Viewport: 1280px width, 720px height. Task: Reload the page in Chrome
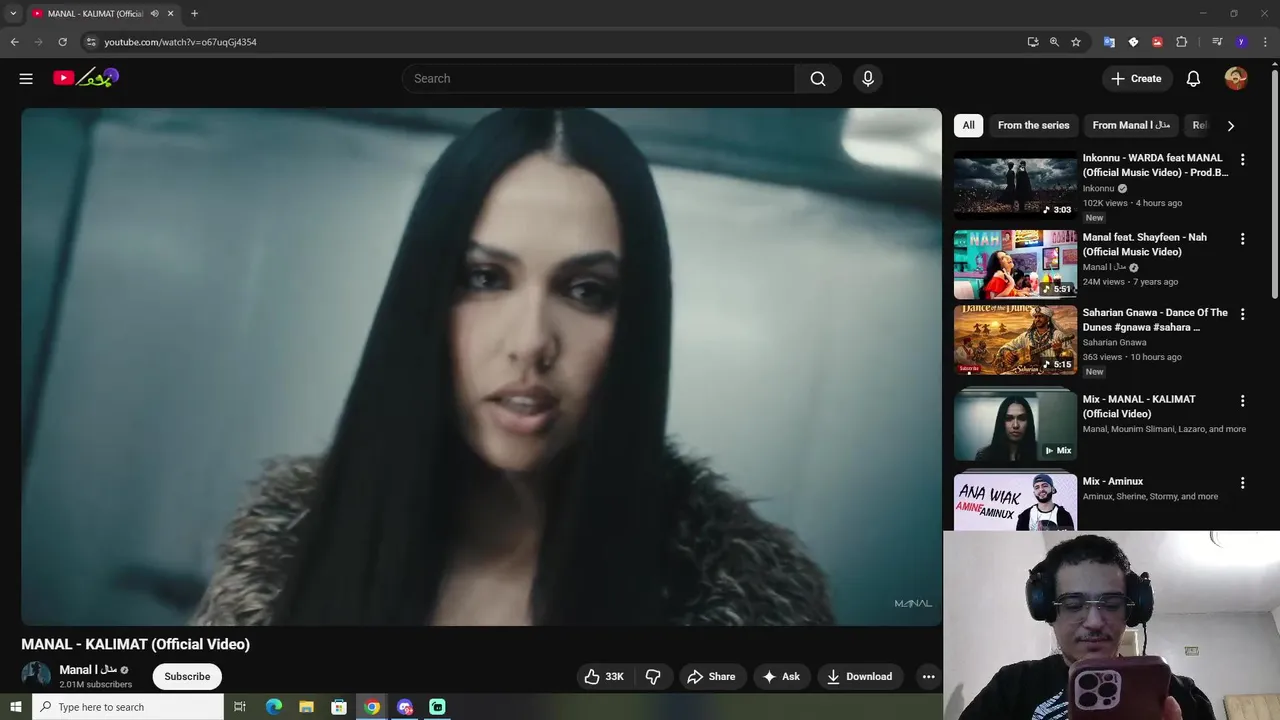point(62,42)
